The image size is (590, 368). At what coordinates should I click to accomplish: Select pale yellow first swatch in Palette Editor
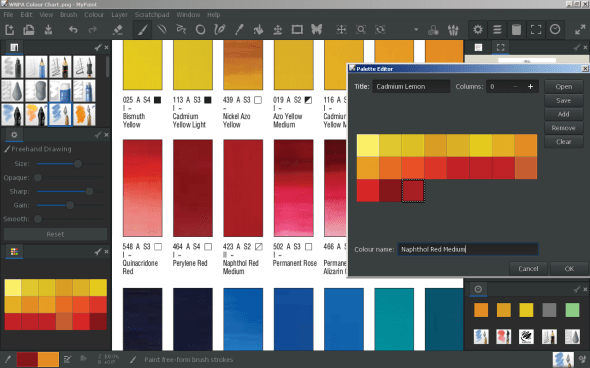pyautogui.click(x=368, y=145)
